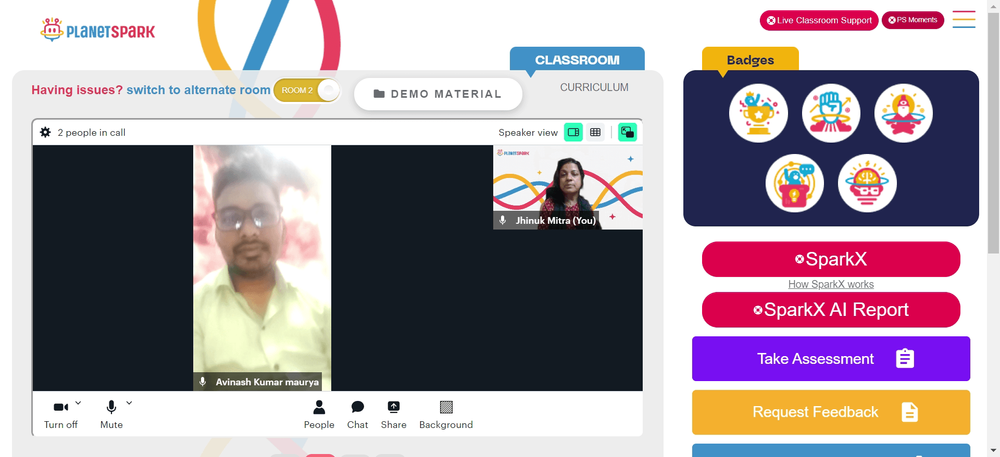Select the CLASSROOM tab
1000x457 pixels.
point(577,60)
